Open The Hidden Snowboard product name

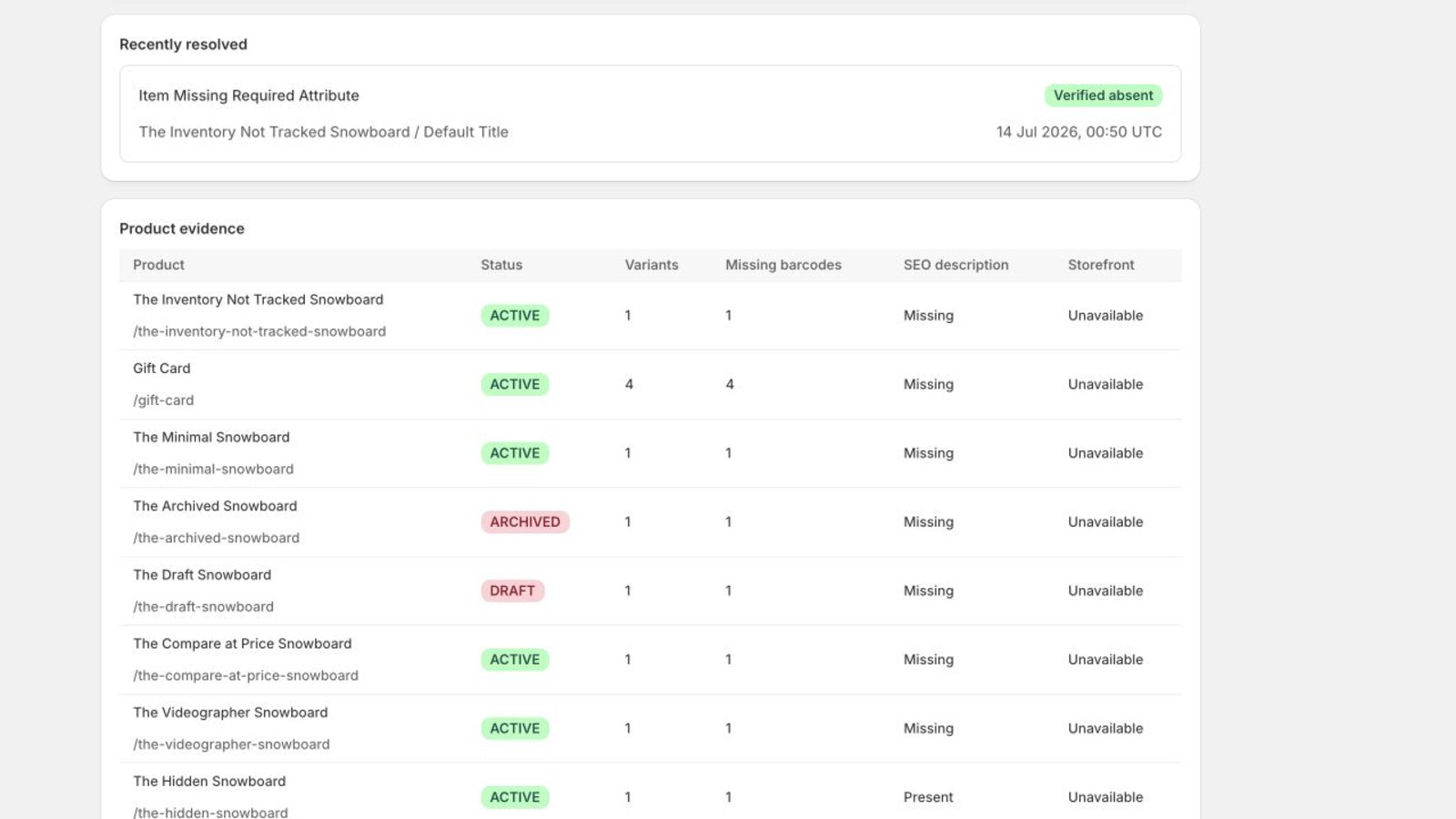click(209, 782)
